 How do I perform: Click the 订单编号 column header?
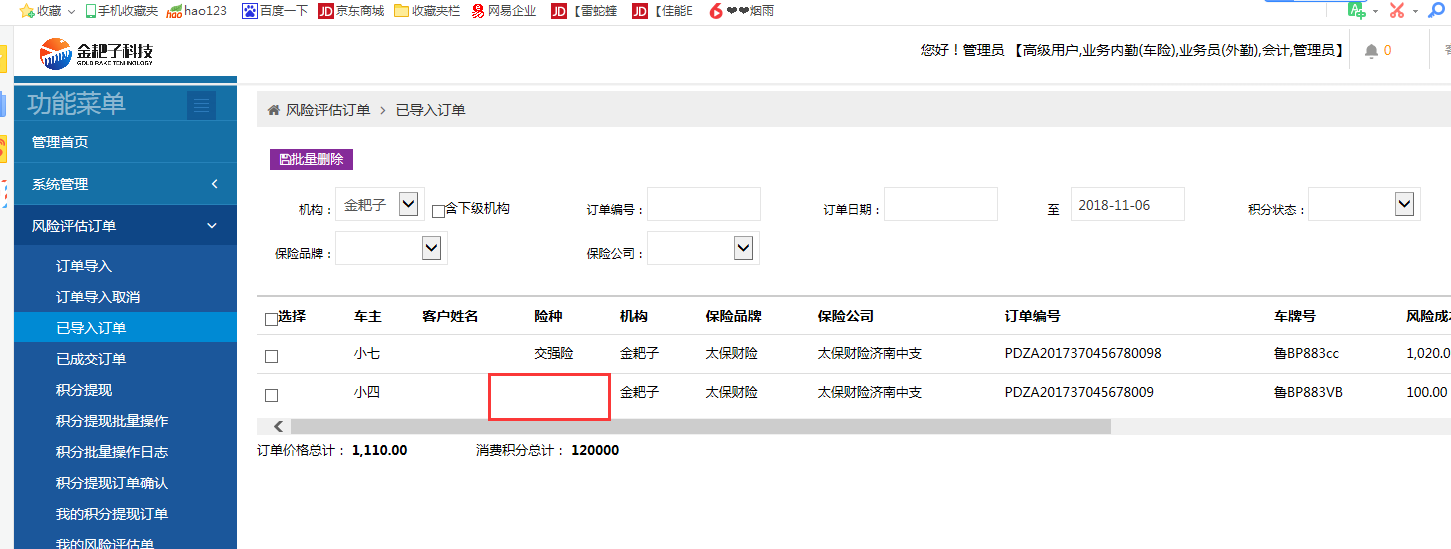[1033, 317]
